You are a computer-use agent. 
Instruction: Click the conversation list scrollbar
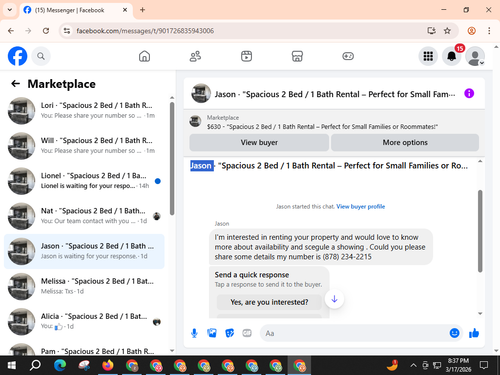pyautogui.click(x=172, y=158)
